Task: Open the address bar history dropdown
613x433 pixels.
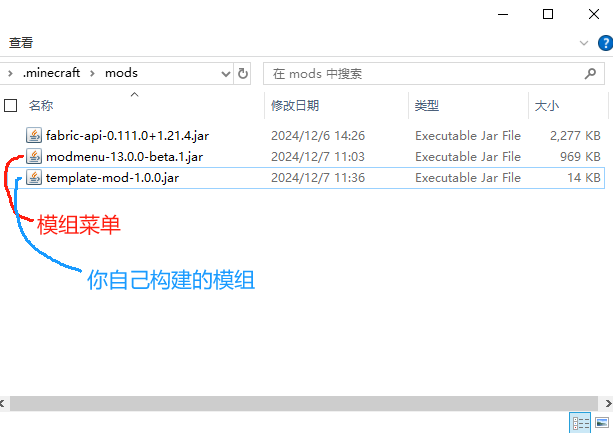Action: pyautogui.click(x=226, y=73)
